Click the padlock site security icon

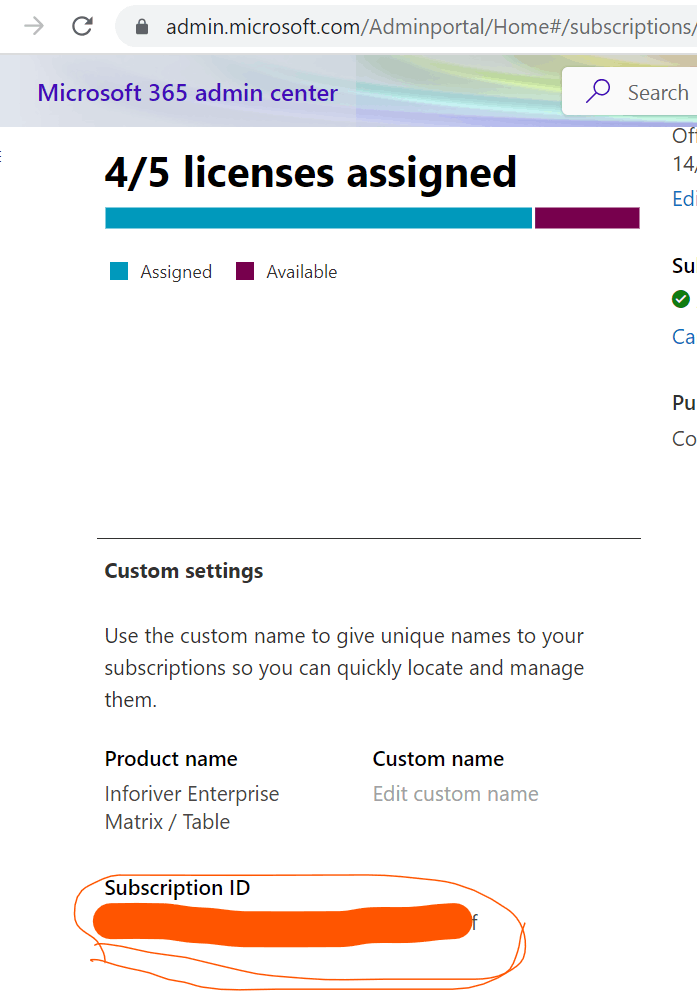click(142, 27)
